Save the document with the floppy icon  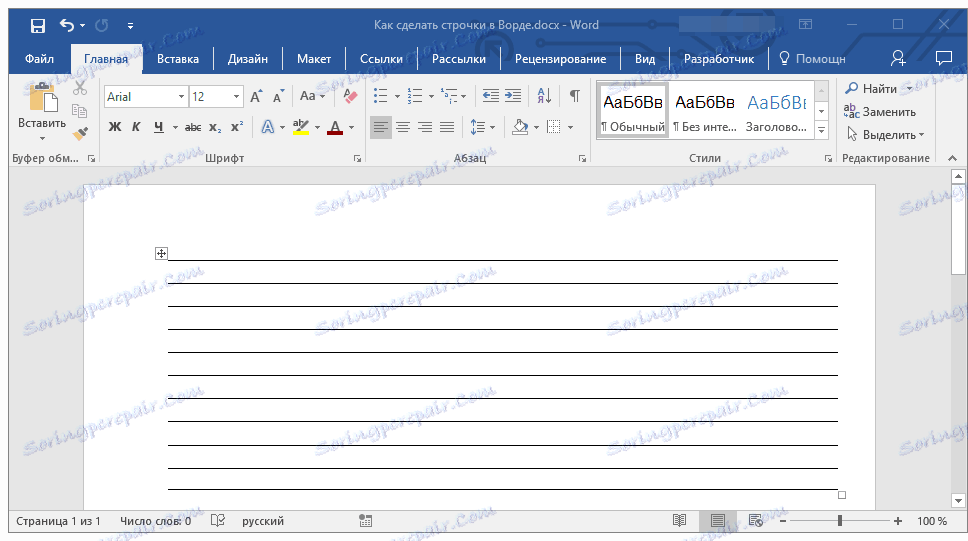coord(38,25)
